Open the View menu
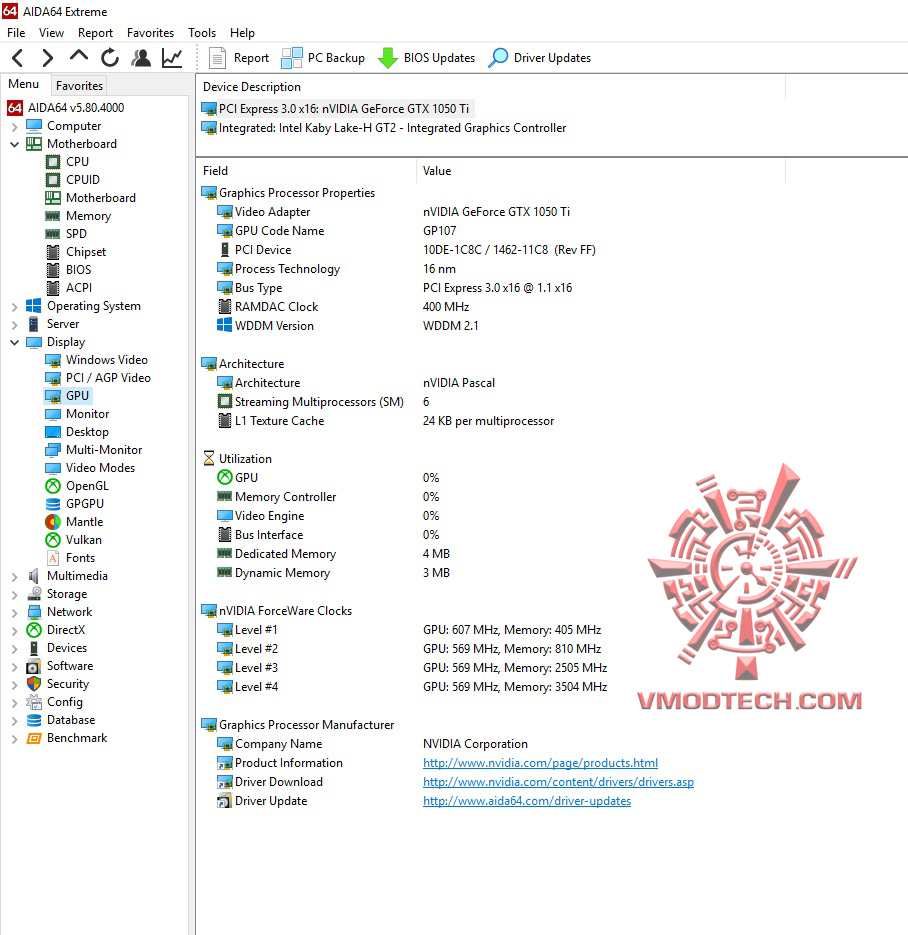Image resolution: width=908 pixels, height=935 pixels. [51, 33]
